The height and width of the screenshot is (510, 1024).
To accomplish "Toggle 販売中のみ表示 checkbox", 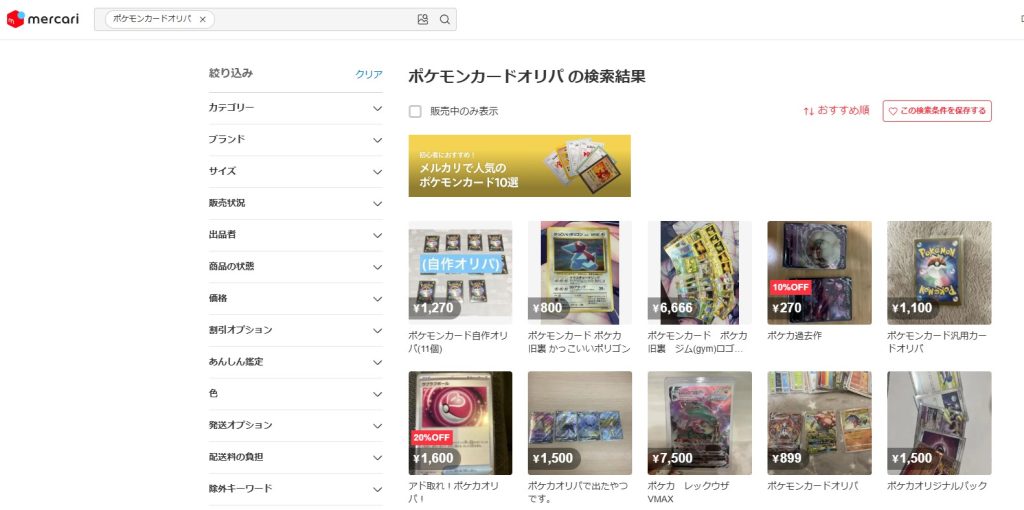I will pos(415,111).
